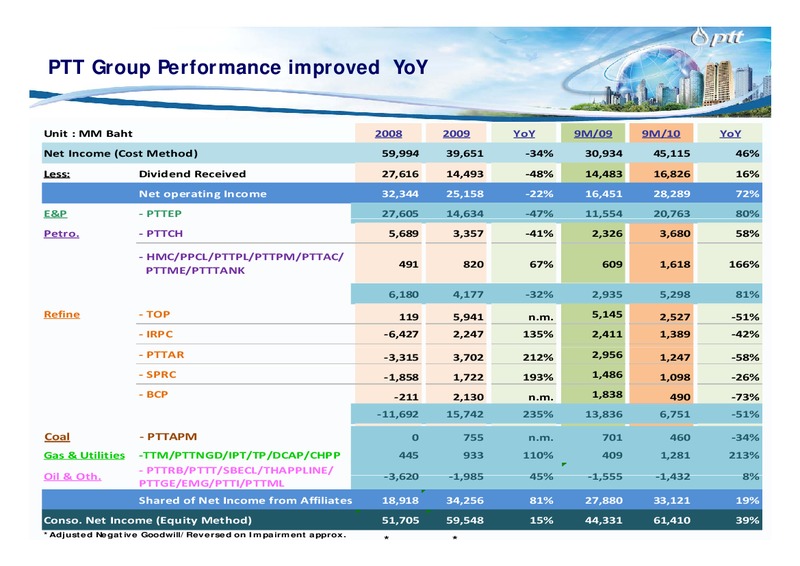
Task: Click the -11,692 Refine subtotal value
Action: point(398,414)
